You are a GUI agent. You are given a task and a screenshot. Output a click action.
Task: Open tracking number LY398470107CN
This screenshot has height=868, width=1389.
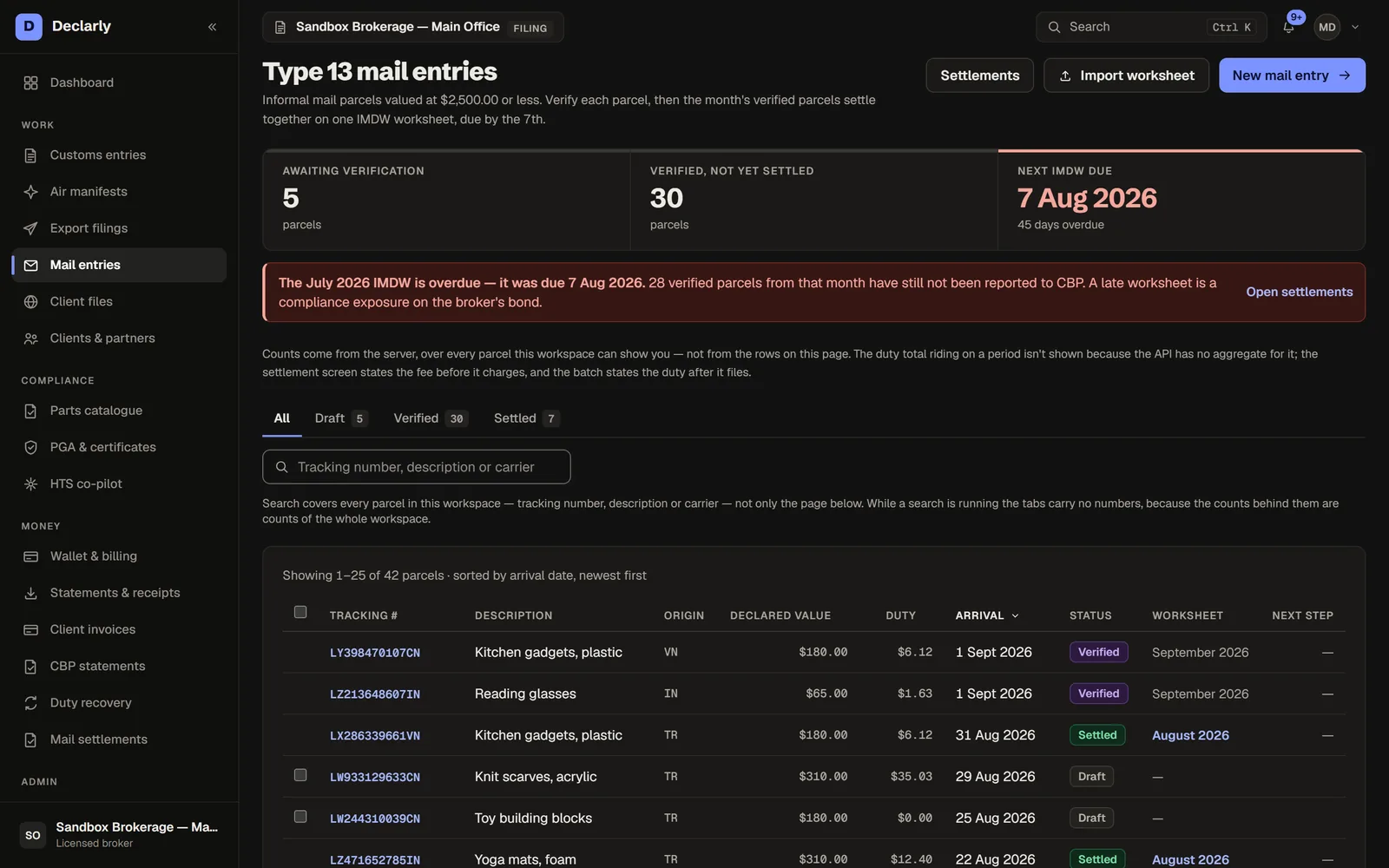[x=375, y=653]
